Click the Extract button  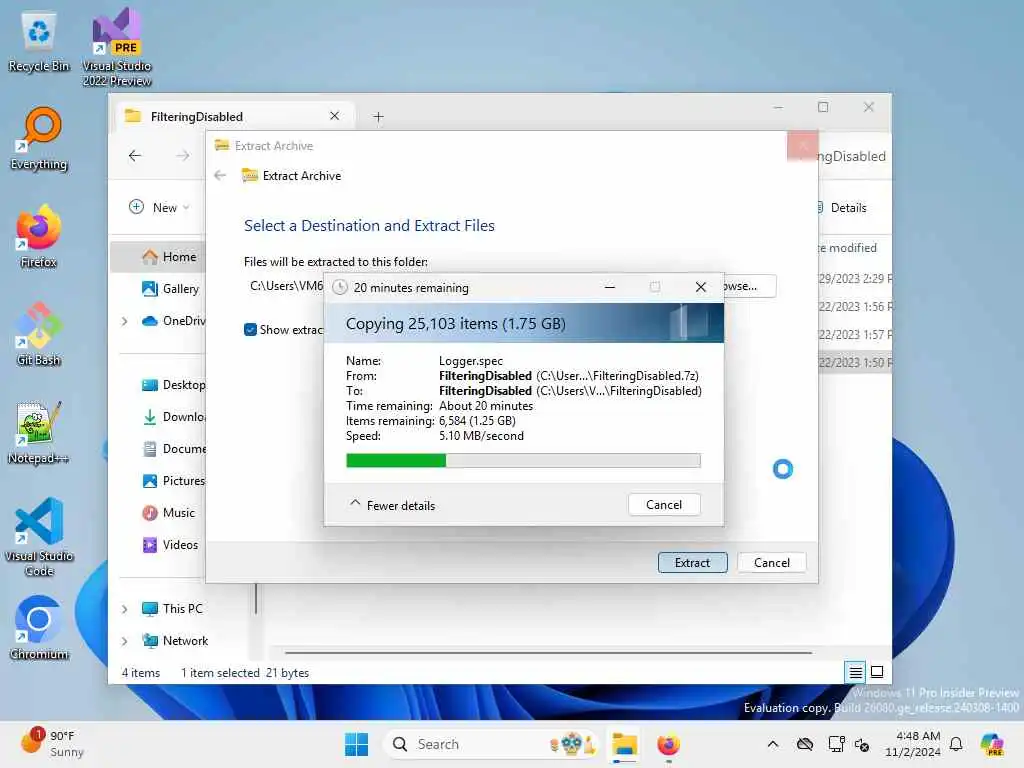click(692, 562)
